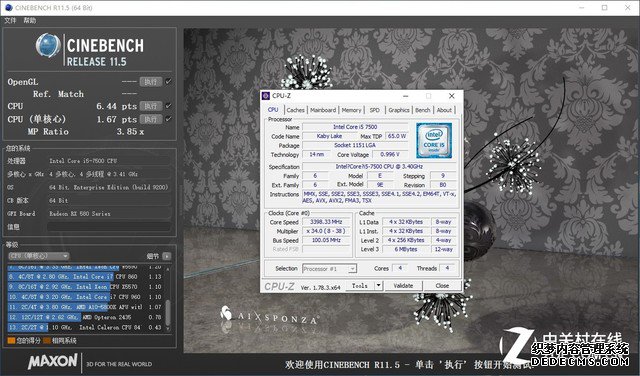The image size is (640, 376).
Task: Click the Level 3 cache value 6 MBytes
Action: (406, 249)
